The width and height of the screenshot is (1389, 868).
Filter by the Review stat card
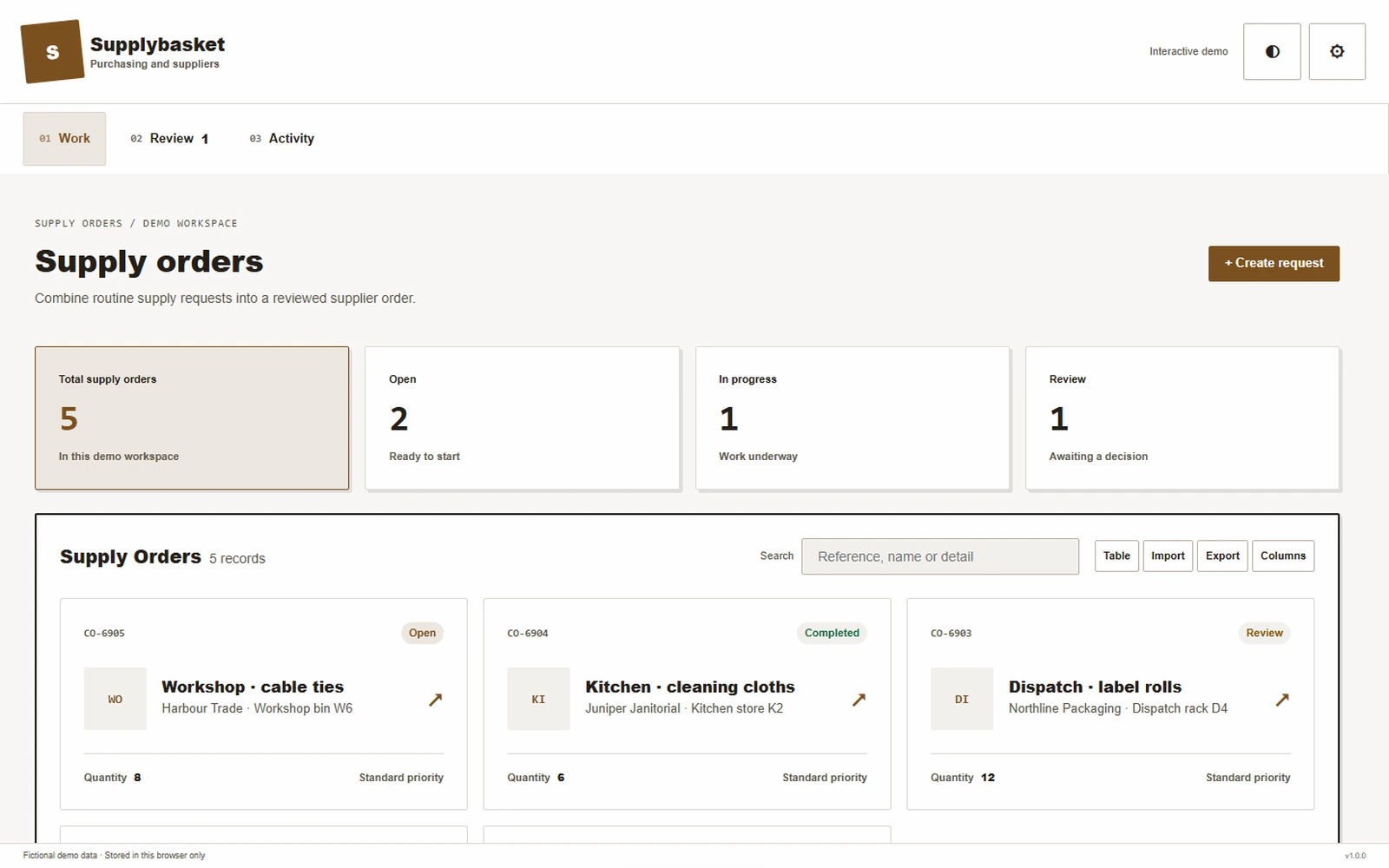coord(1182,418)
